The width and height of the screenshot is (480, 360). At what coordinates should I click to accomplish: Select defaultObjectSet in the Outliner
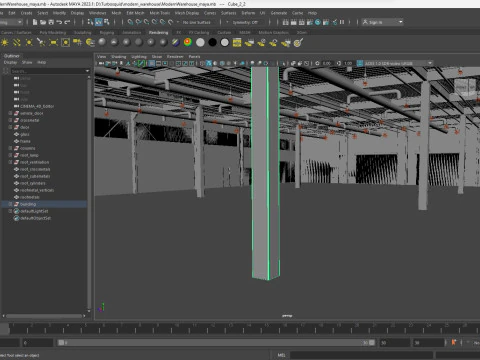[x=35, y=218]
